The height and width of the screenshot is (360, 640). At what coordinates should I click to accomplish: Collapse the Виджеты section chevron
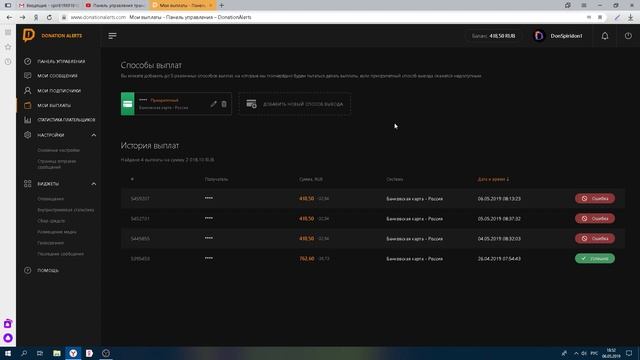93,184
